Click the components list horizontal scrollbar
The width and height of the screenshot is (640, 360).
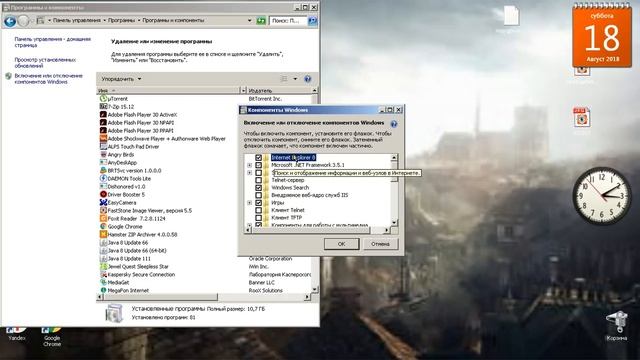(x=318, y=230)
